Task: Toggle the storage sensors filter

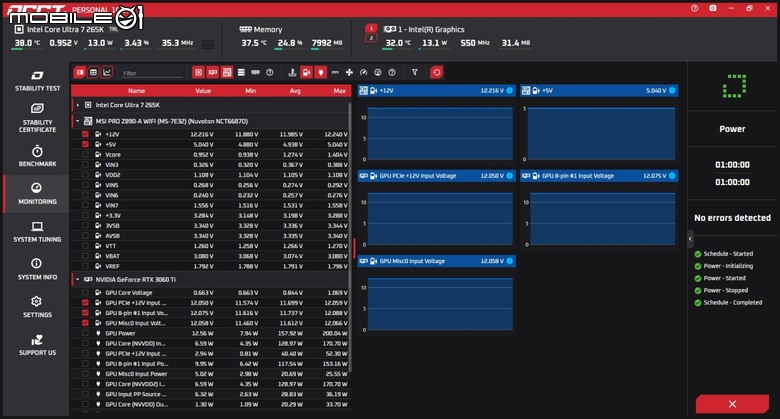Action: tap(241, 73)
